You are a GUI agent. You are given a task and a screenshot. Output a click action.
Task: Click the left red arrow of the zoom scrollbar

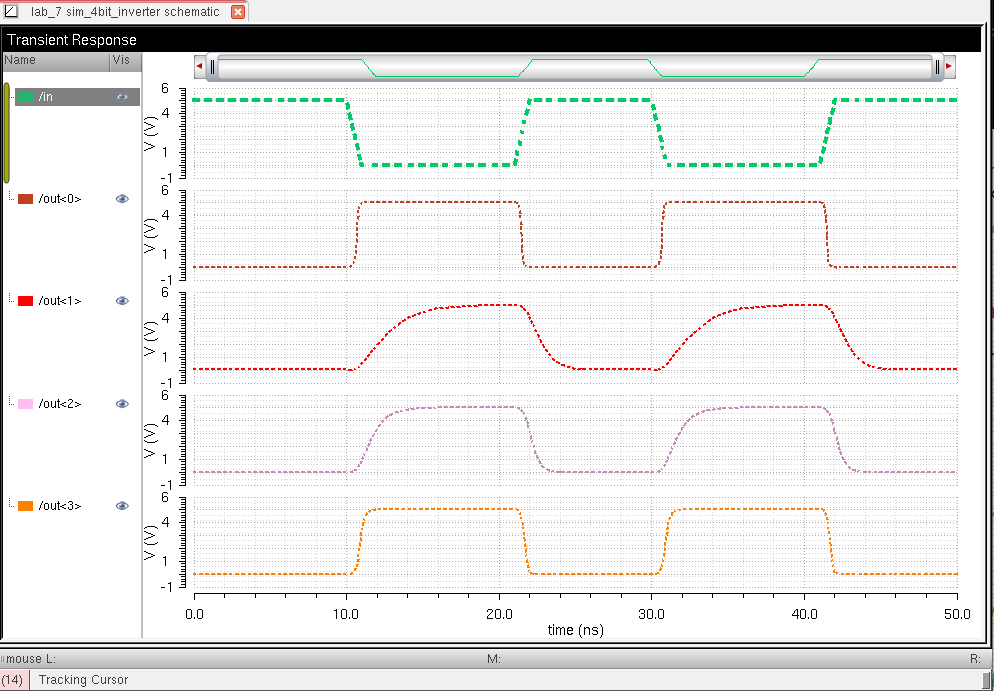pyautogui.click(x=200, y=67)
